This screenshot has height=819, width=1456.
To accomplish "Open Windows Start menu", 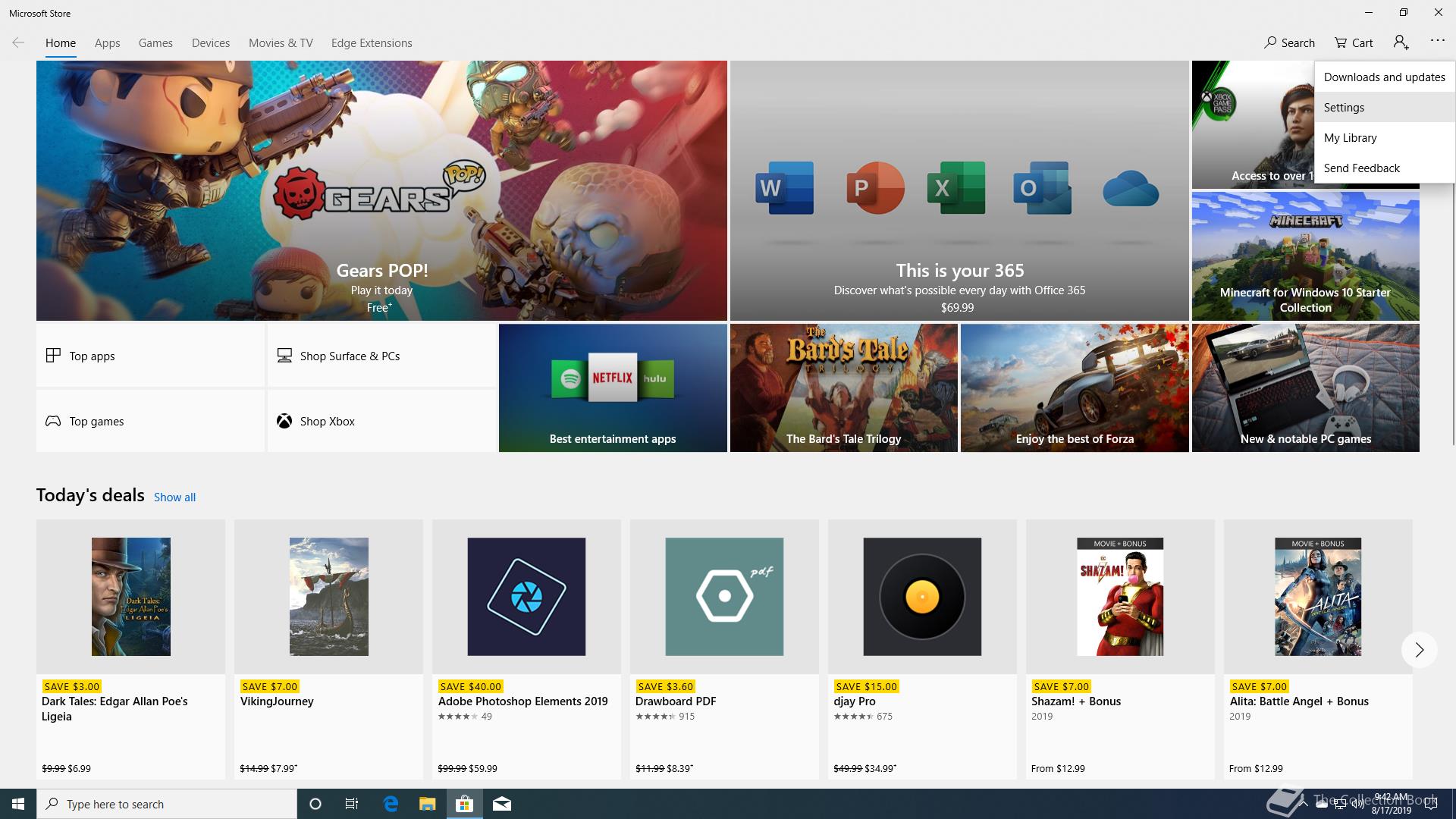I will click(18, 804).
